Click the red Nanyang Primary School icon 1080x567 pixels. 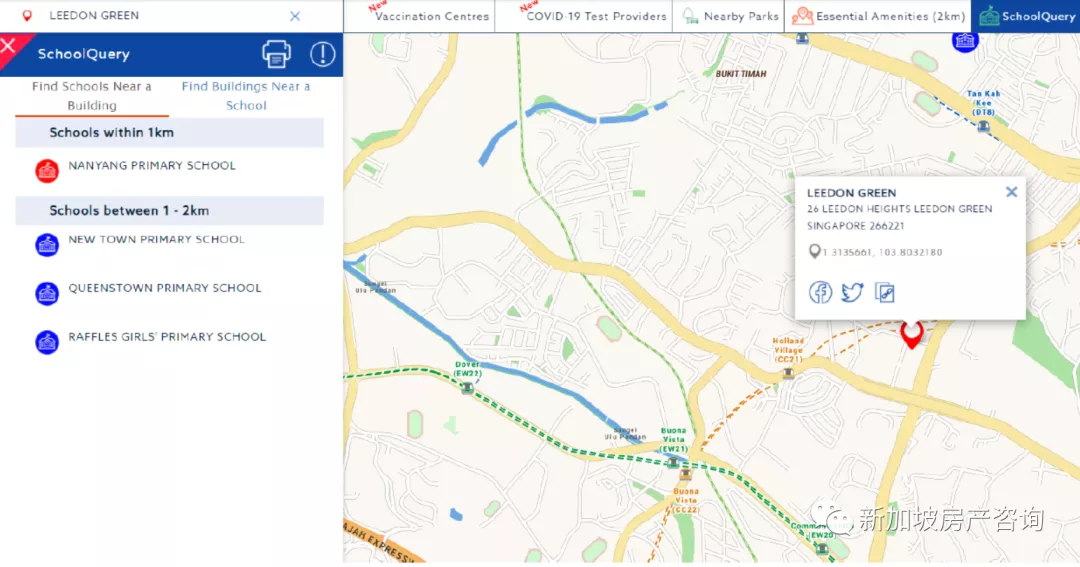pyautogui.click(x=47, y=170)
